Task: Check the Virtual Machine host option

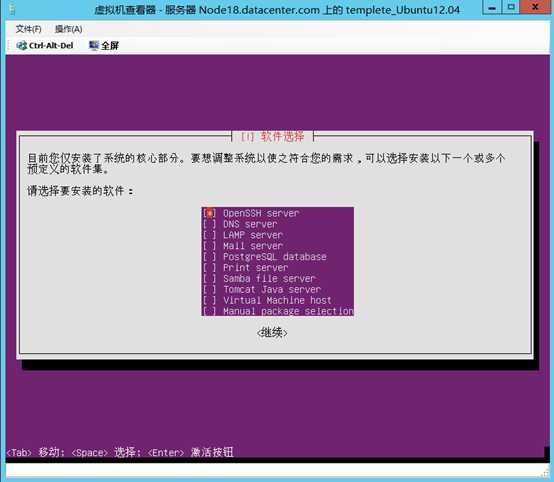Action: 210,300
